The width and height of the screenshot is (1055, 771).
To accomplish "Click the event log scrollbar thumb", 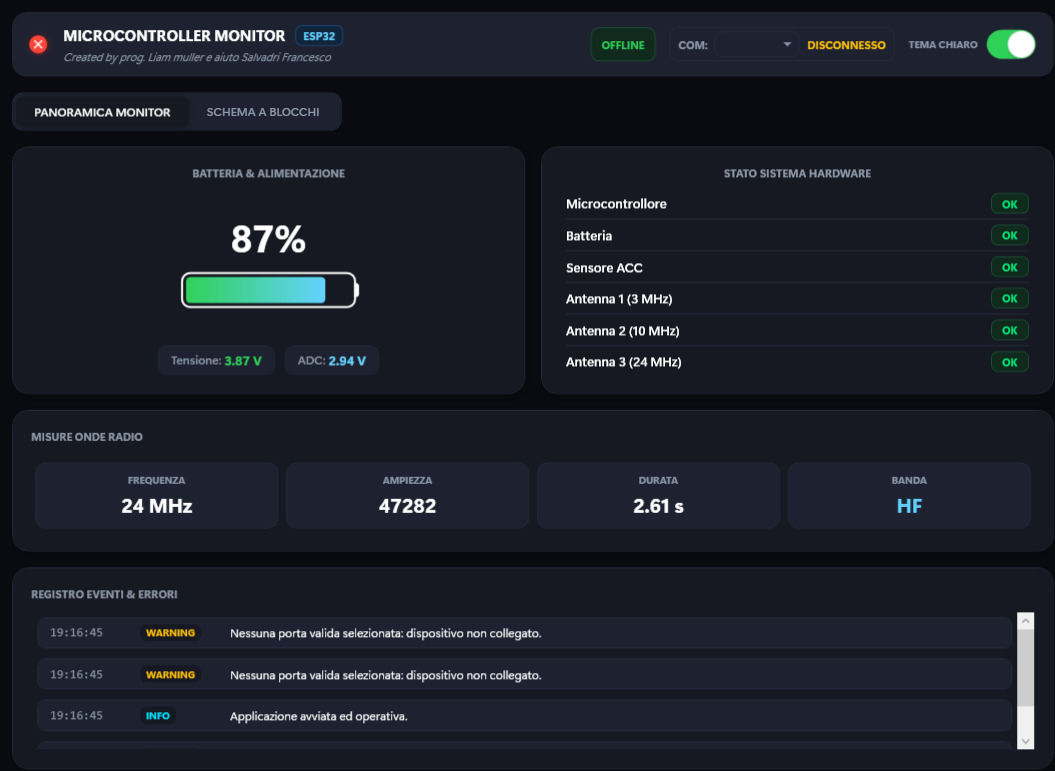I will [1025, 667].
